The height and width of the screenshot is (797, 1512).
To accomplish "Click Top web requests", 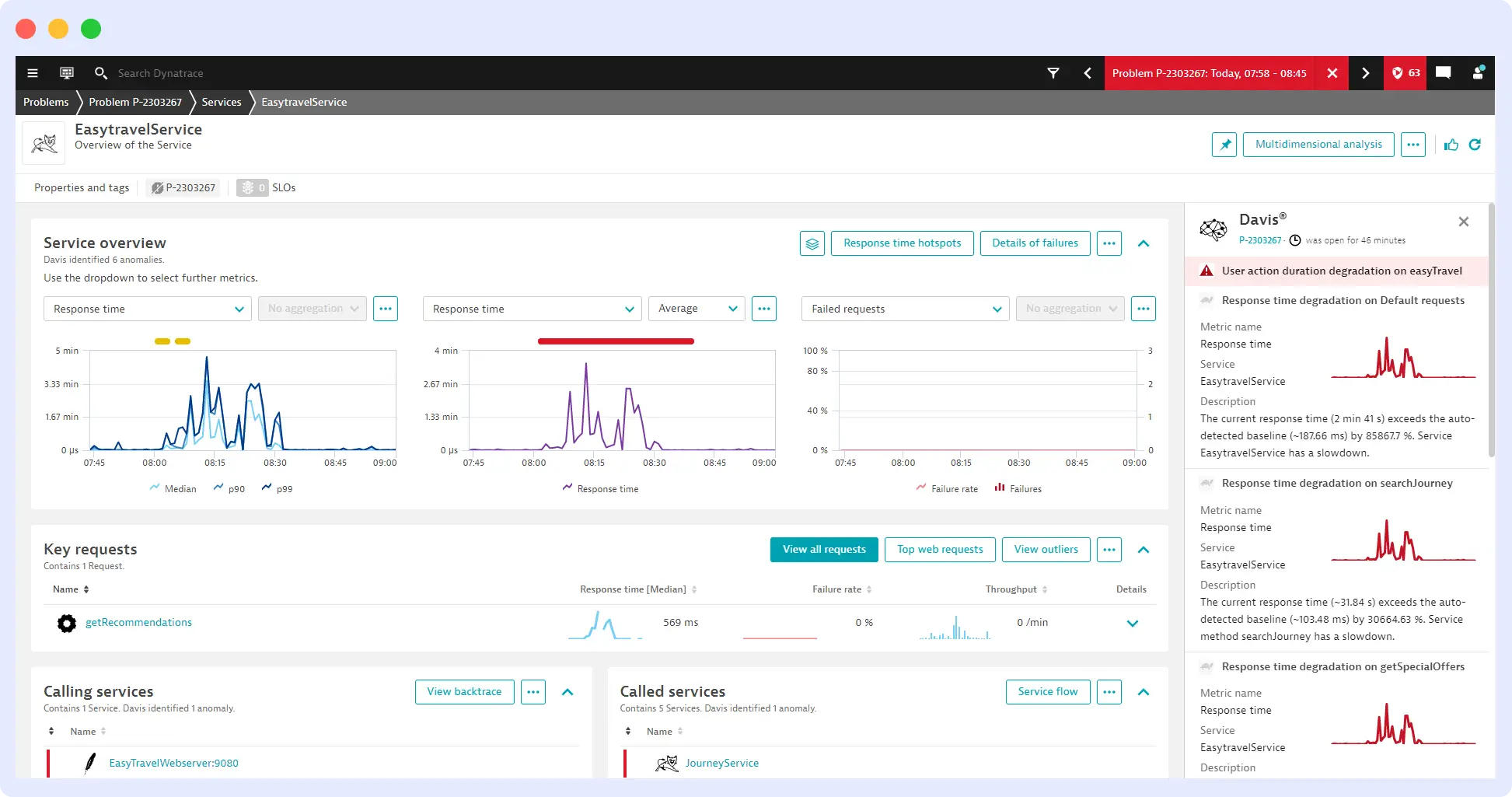I will (940, 550).
